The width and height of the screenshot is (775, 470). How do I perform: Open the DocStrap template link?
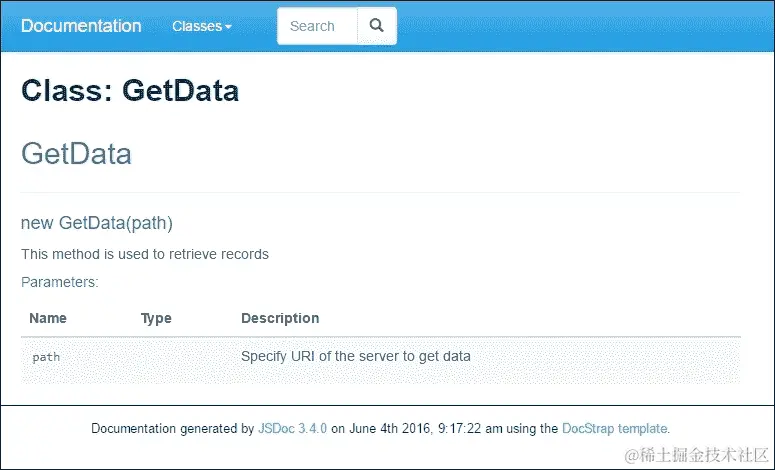[x=614, y=428]
